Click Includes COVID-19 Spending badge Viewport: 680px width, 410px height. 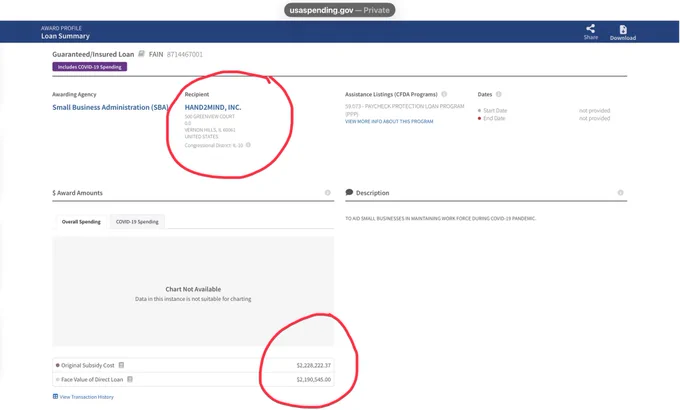(90, 67)
